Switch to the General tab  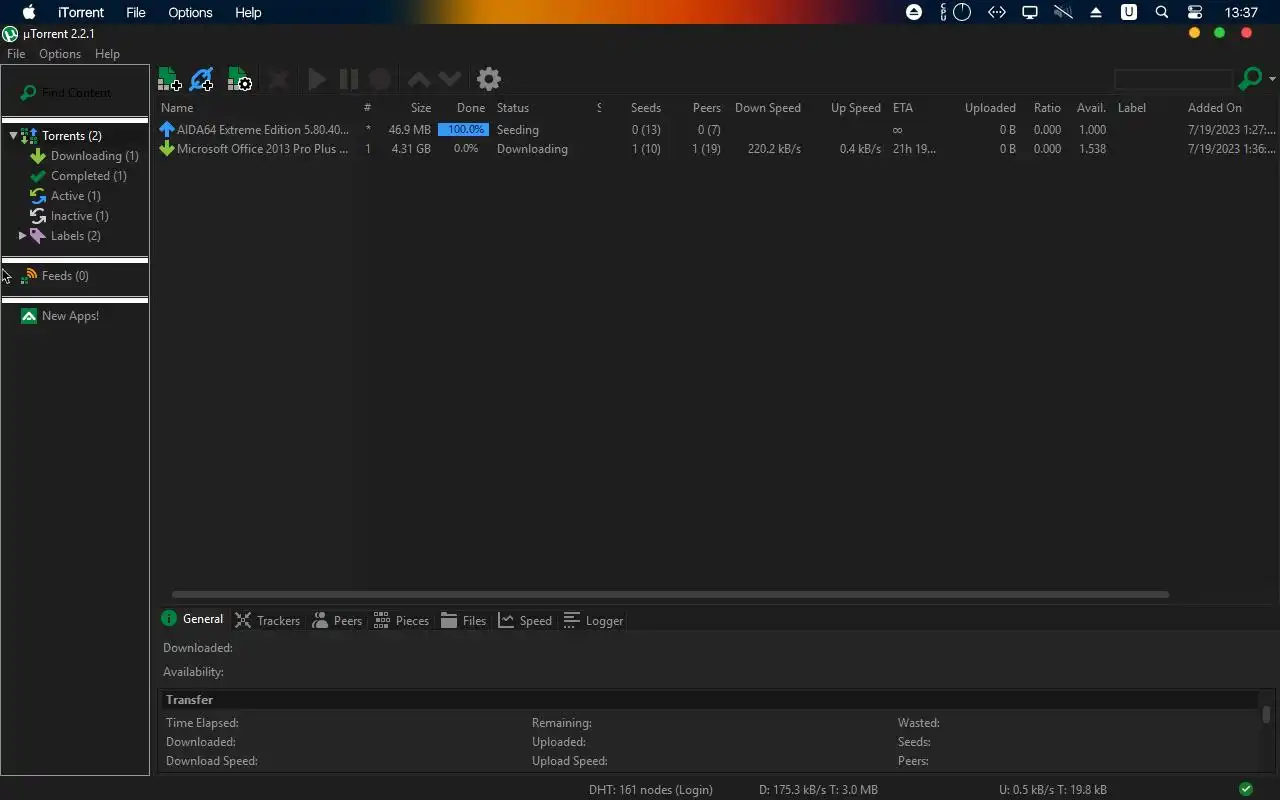click(x=192, y=620)
